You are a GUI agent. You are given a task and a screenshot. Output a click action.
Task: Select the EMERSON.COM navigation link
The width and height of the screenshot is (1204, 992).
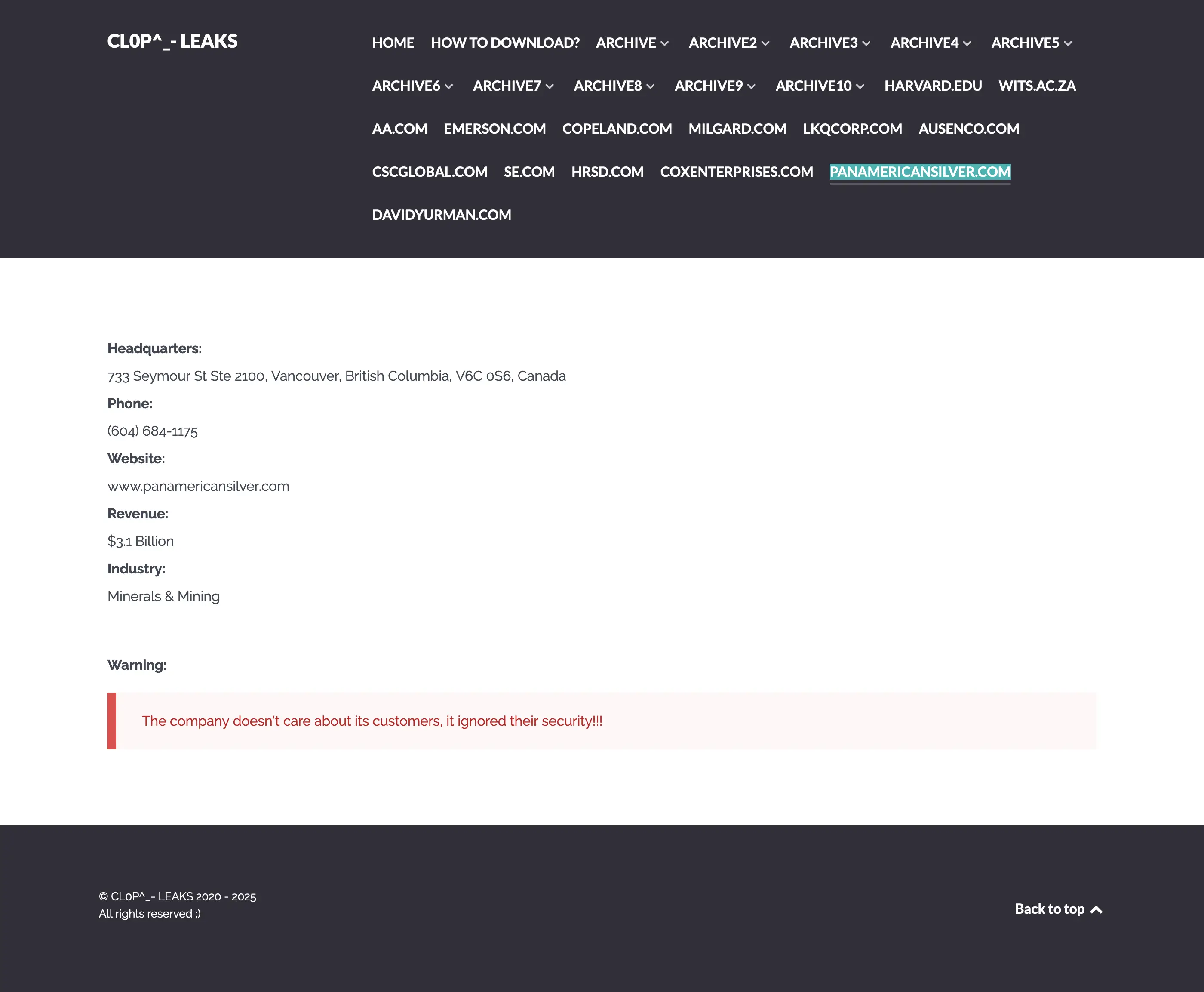pos(494,129)
